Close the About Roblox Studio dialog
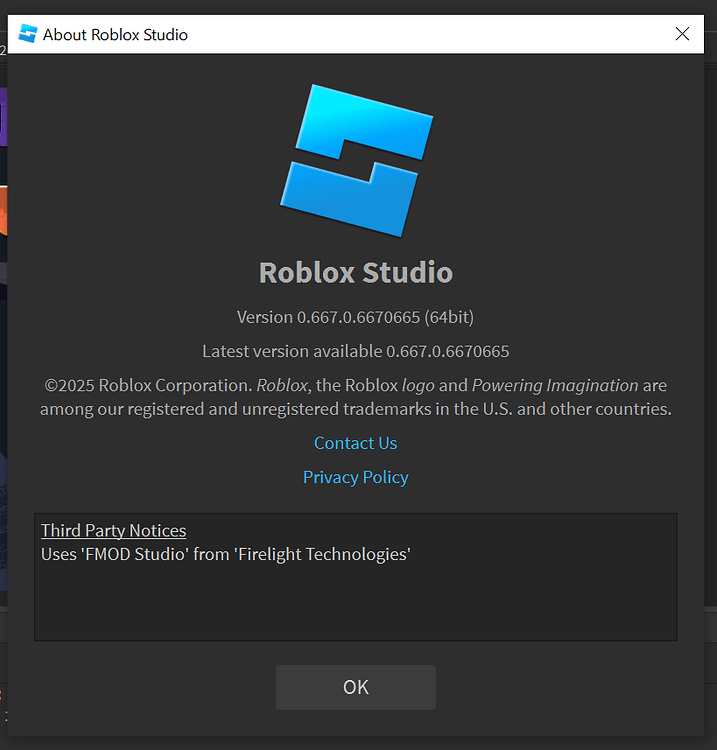 pyautogui.click(x=682, y=34)
